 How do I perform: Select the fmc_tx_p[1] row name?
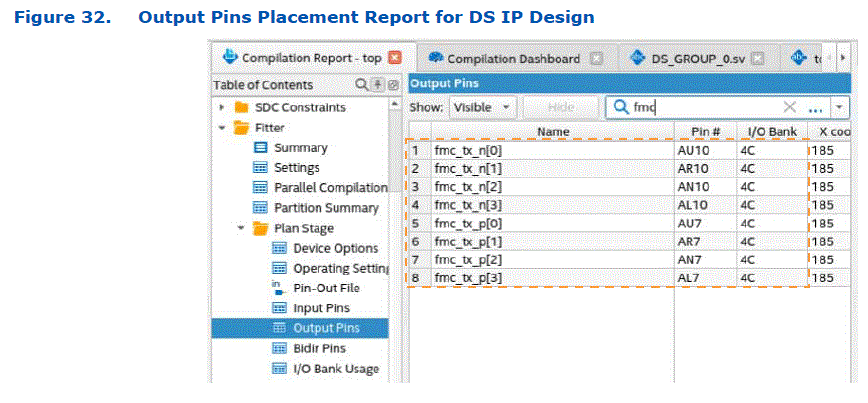click(468, 241)
